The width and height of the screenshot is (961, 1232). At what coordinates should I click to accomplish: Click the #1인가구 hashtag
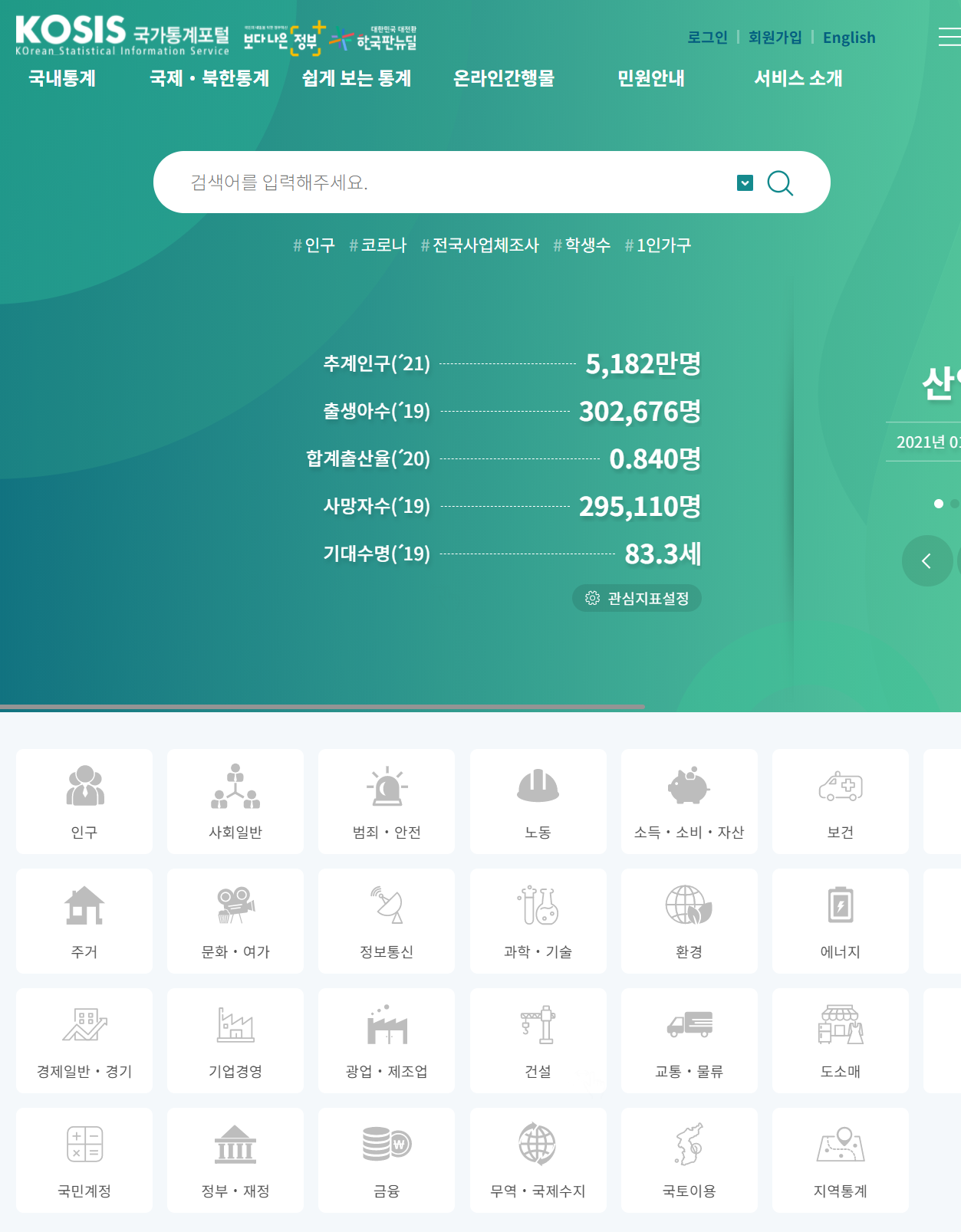tap(658, 245)
